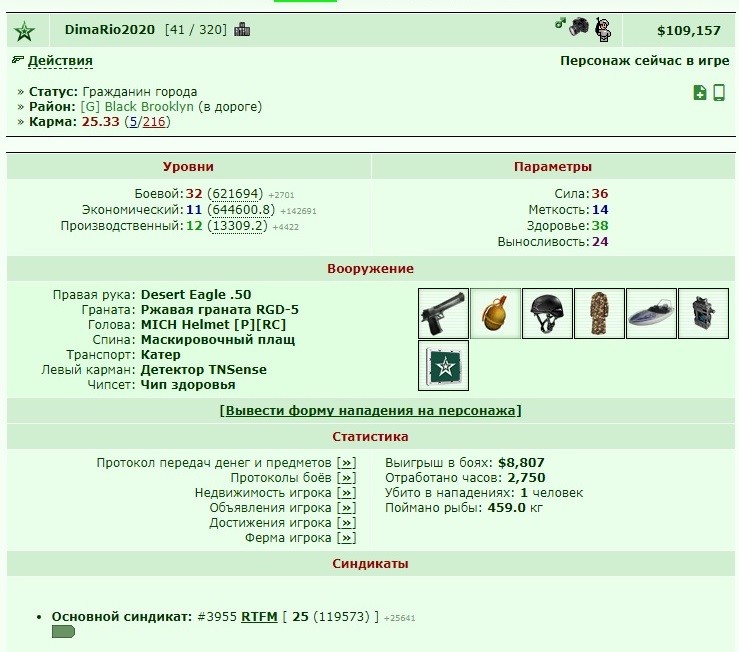
Task: Click the Desert Eagle .50 item name
Action: [x=196, y=295]
